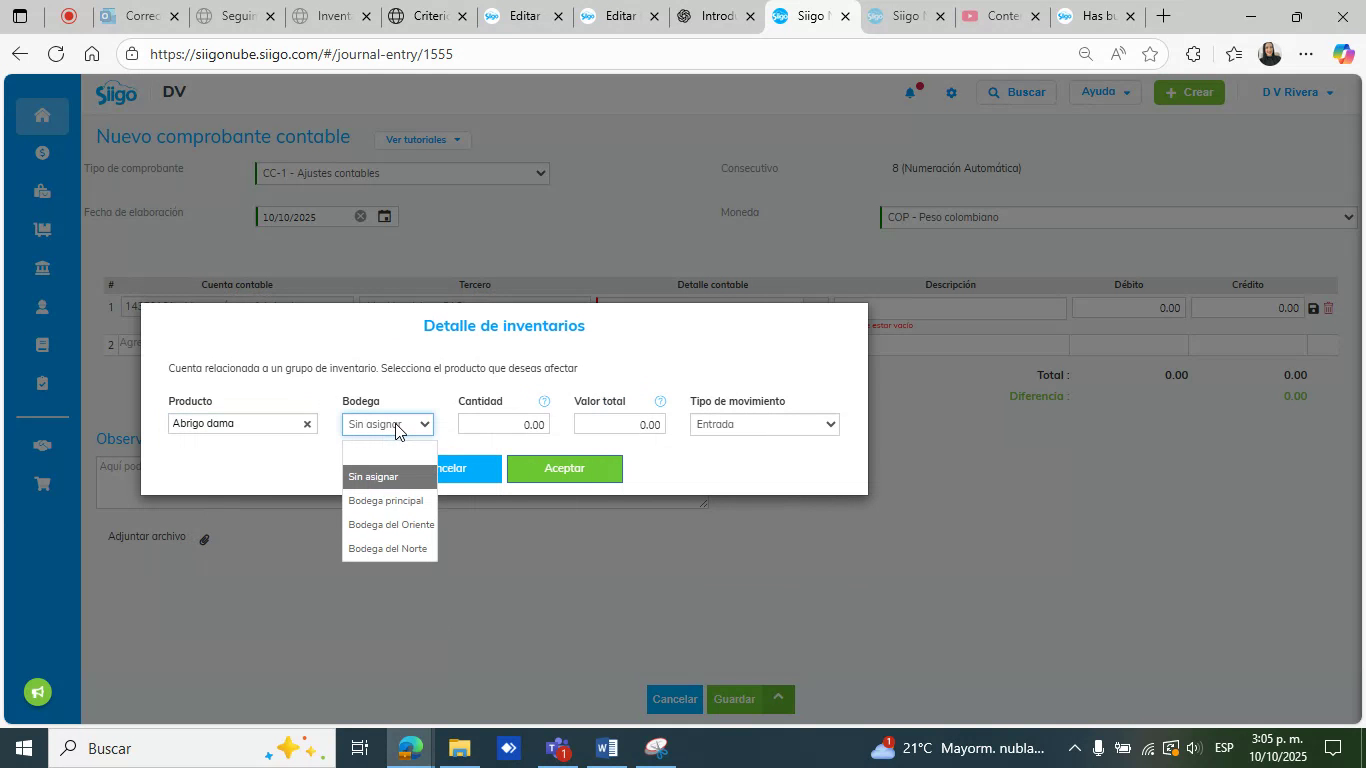Open Word from the taskbar
Viewport: 1366px width, 768px height.
click(606, 748)
